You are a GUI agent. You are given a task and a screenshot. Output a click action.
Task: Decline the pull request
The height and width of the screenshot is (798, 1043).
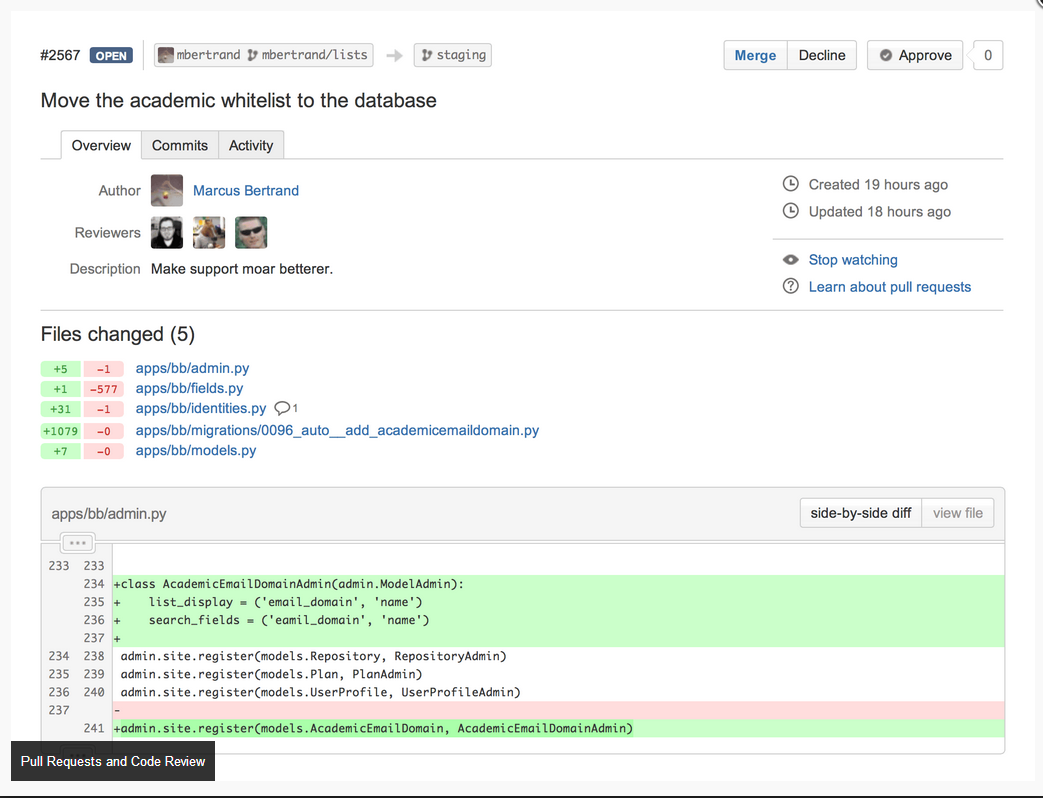tap(821, 55)
